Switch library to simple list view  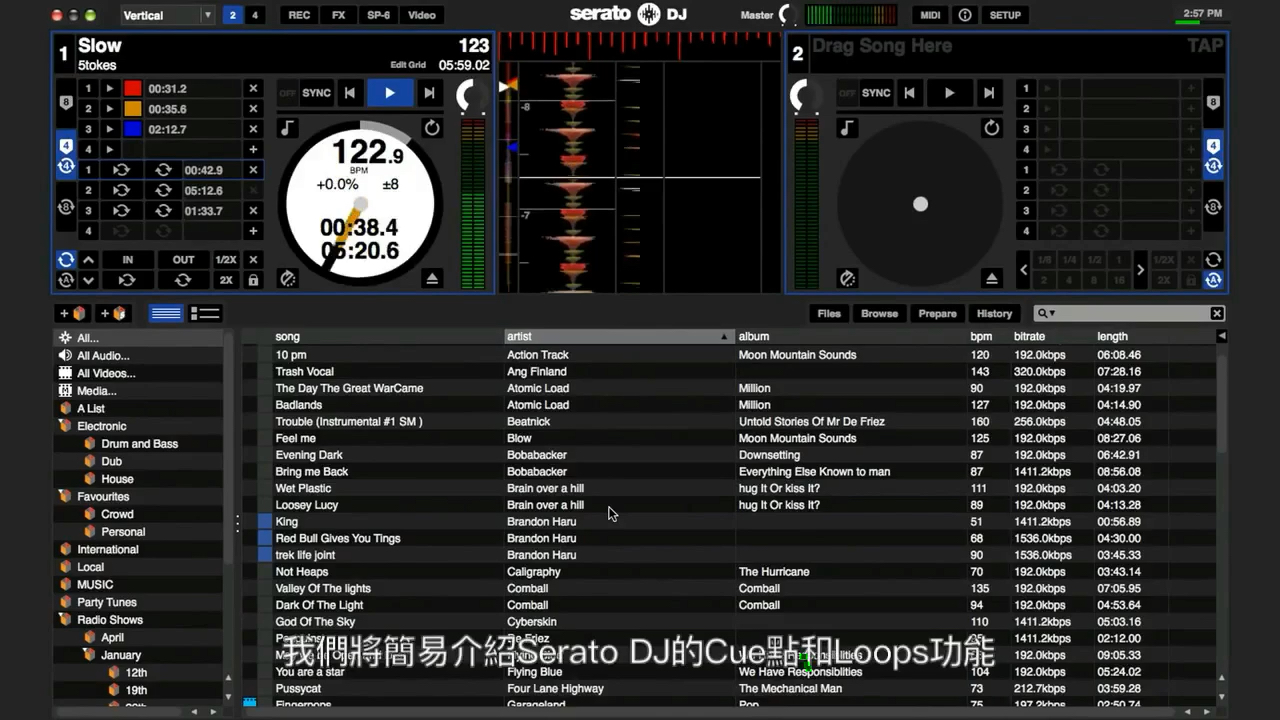click(x=166, y=313)
